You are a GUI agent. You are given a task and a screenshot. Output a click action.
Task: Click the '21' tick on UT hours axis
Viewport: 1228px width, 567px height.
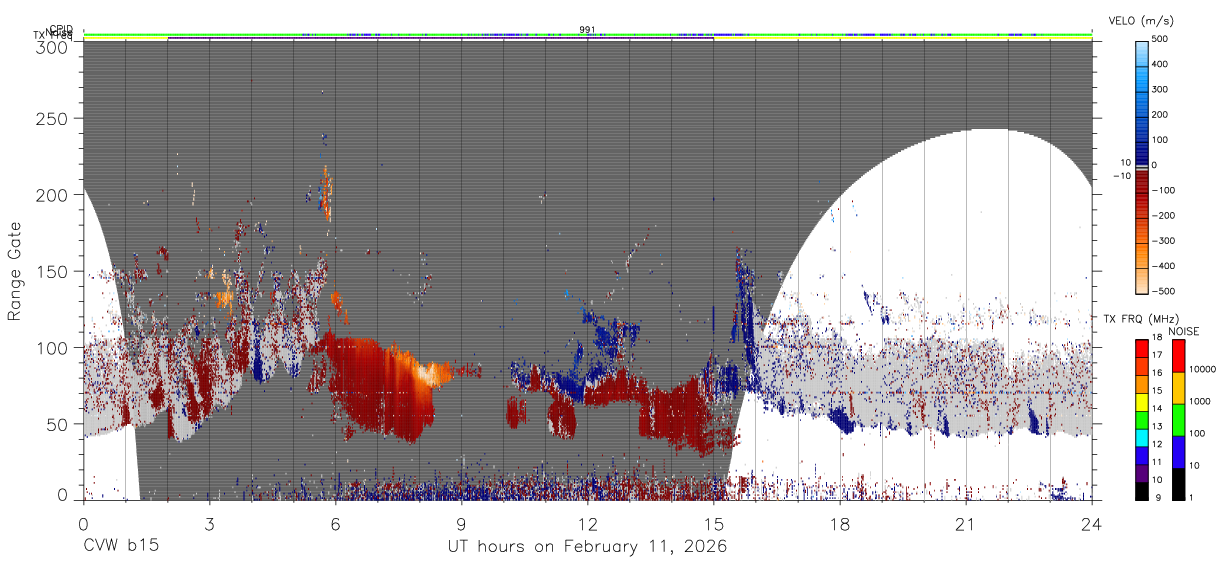[x=965, y=523]
